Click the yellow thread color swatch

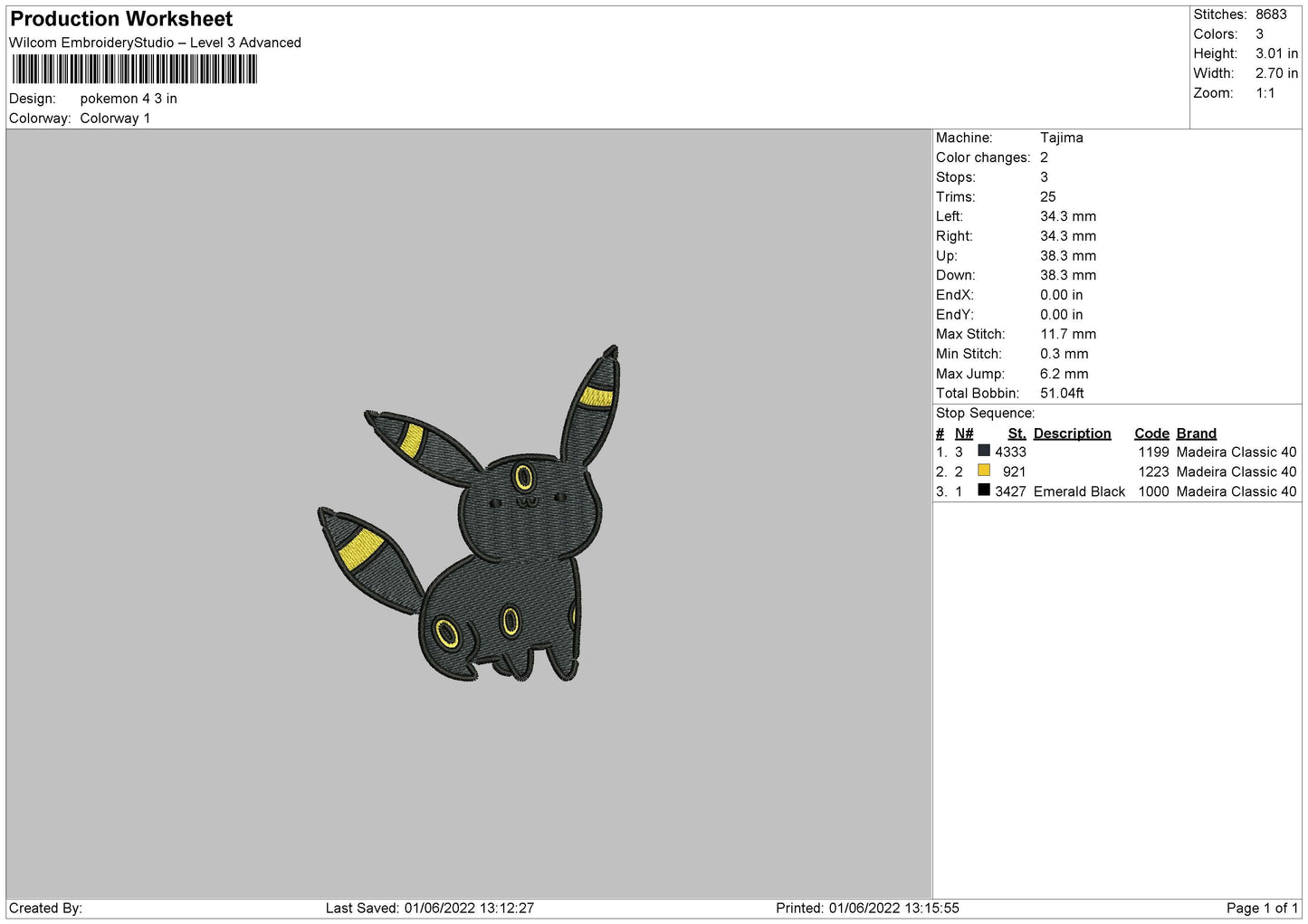[984, 471]
